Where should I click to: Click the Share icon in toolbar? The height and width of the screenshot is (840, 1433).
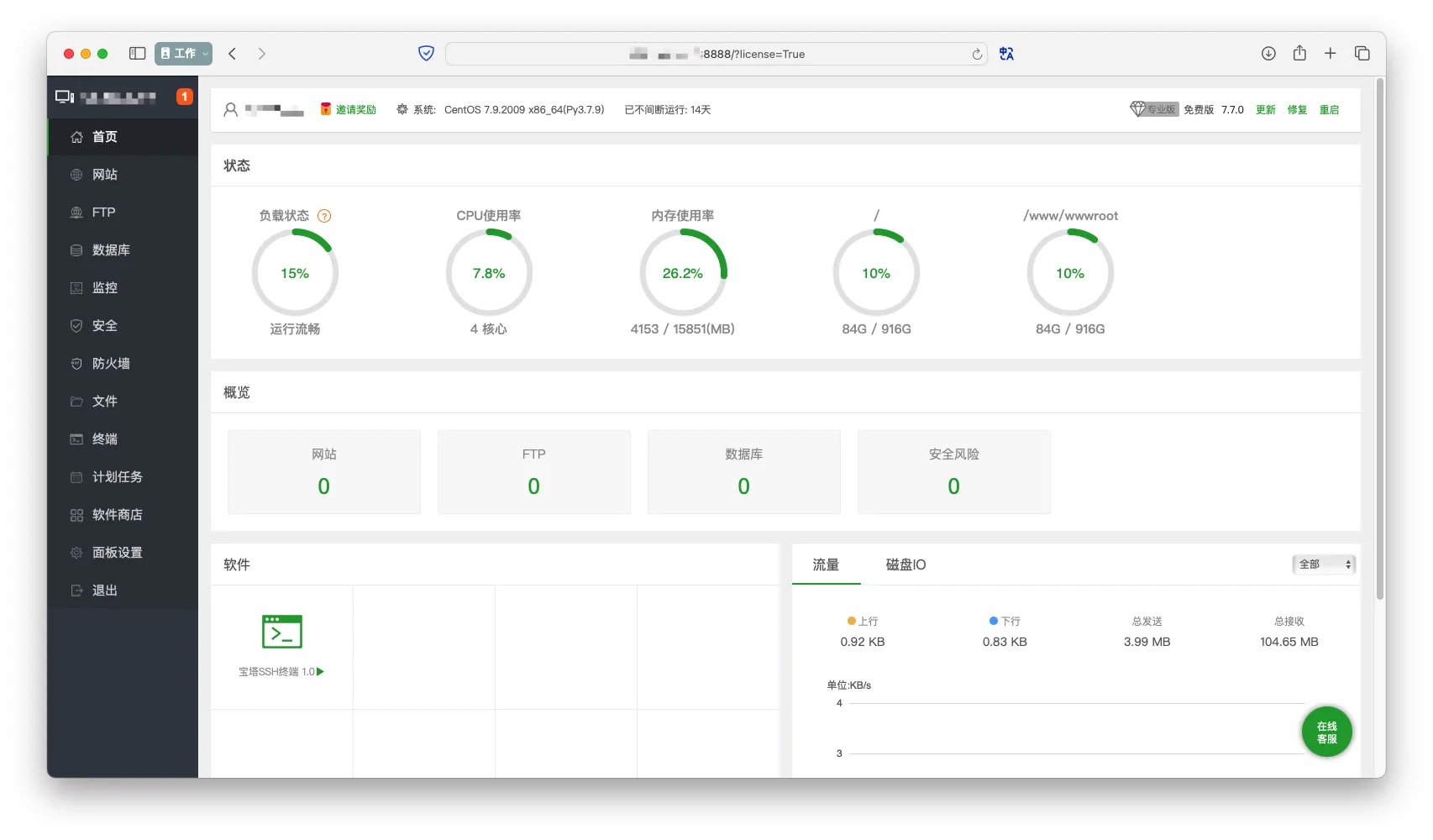pyautogui.click(x=1299, y=54)
